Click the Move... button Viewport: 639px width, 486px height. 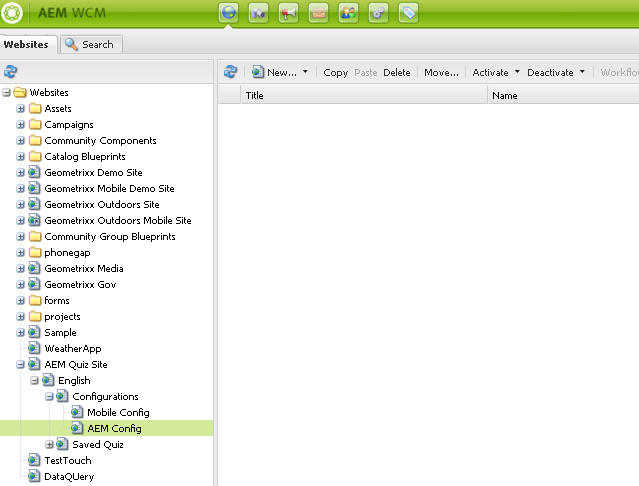pyautogui.click(x=441, y=73)
